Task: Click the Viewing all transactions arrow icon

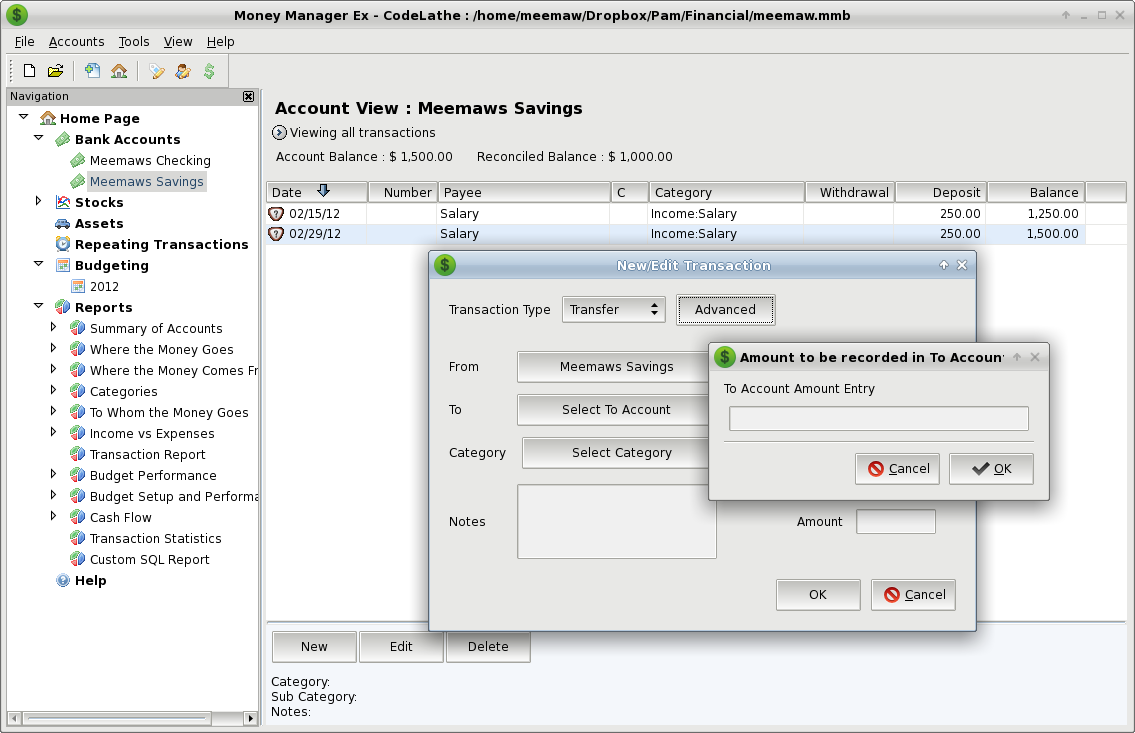Action: pos(279,132)
